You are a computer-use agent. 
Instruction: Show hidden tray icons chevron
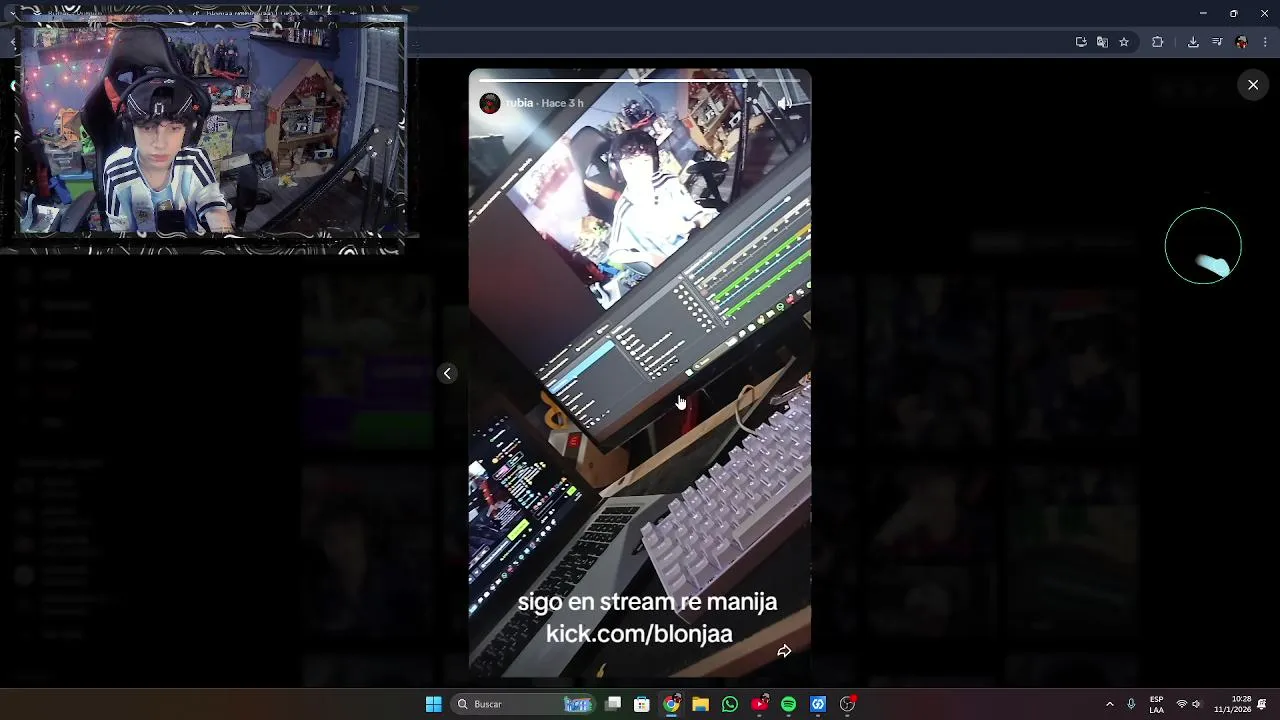1110,704
